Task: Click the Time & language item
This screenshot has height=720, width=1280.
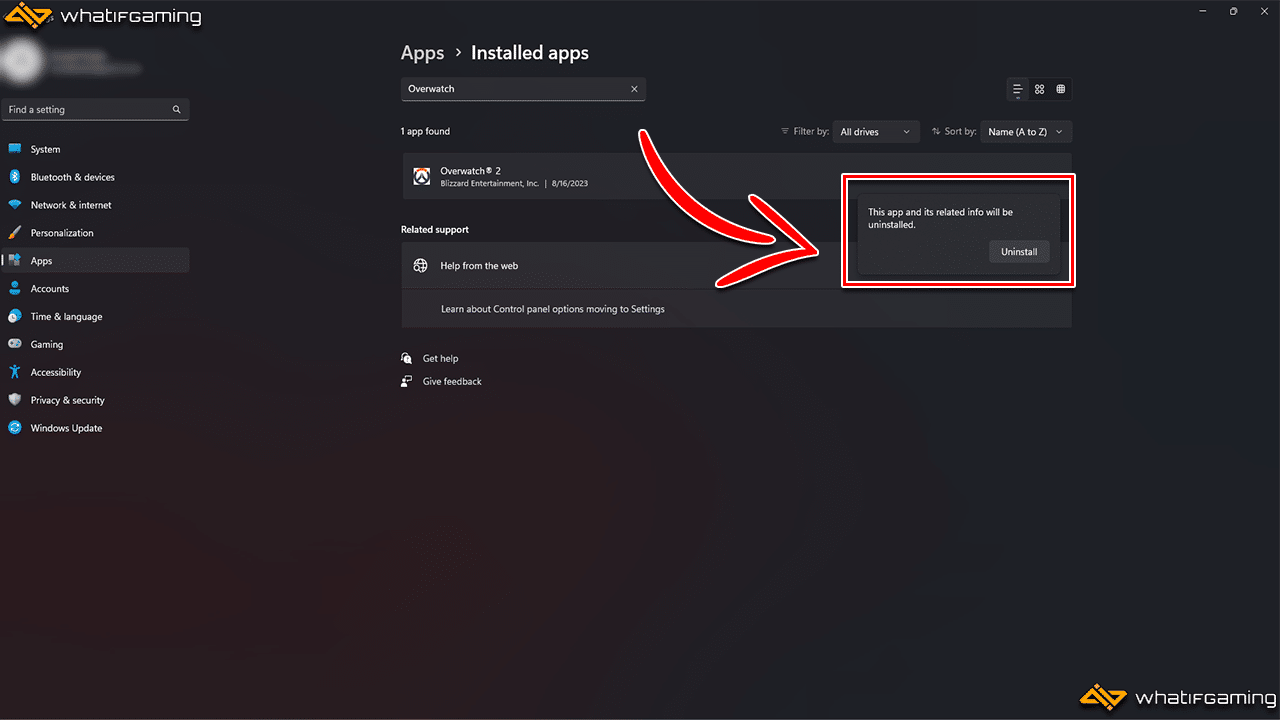Action: pyautogui.click(x=95, y=317)
